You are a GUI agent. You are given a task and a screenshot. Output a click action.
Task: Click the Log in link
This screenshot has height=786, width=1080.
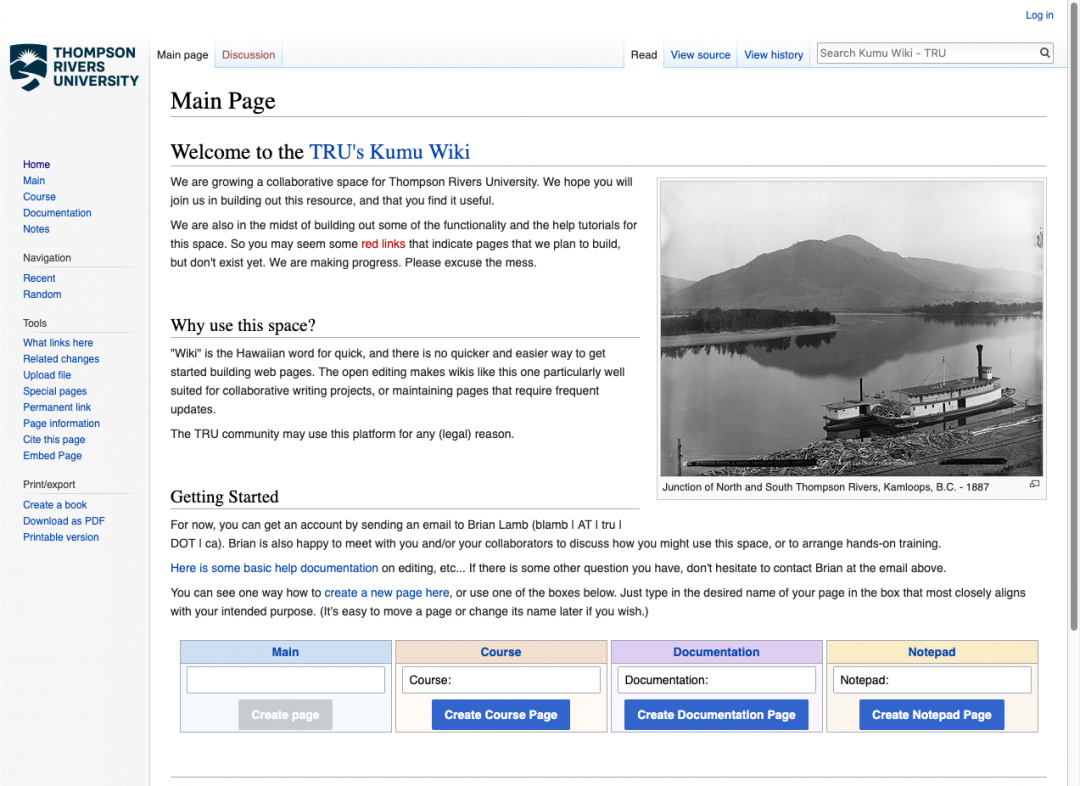tap(1039, 15)
